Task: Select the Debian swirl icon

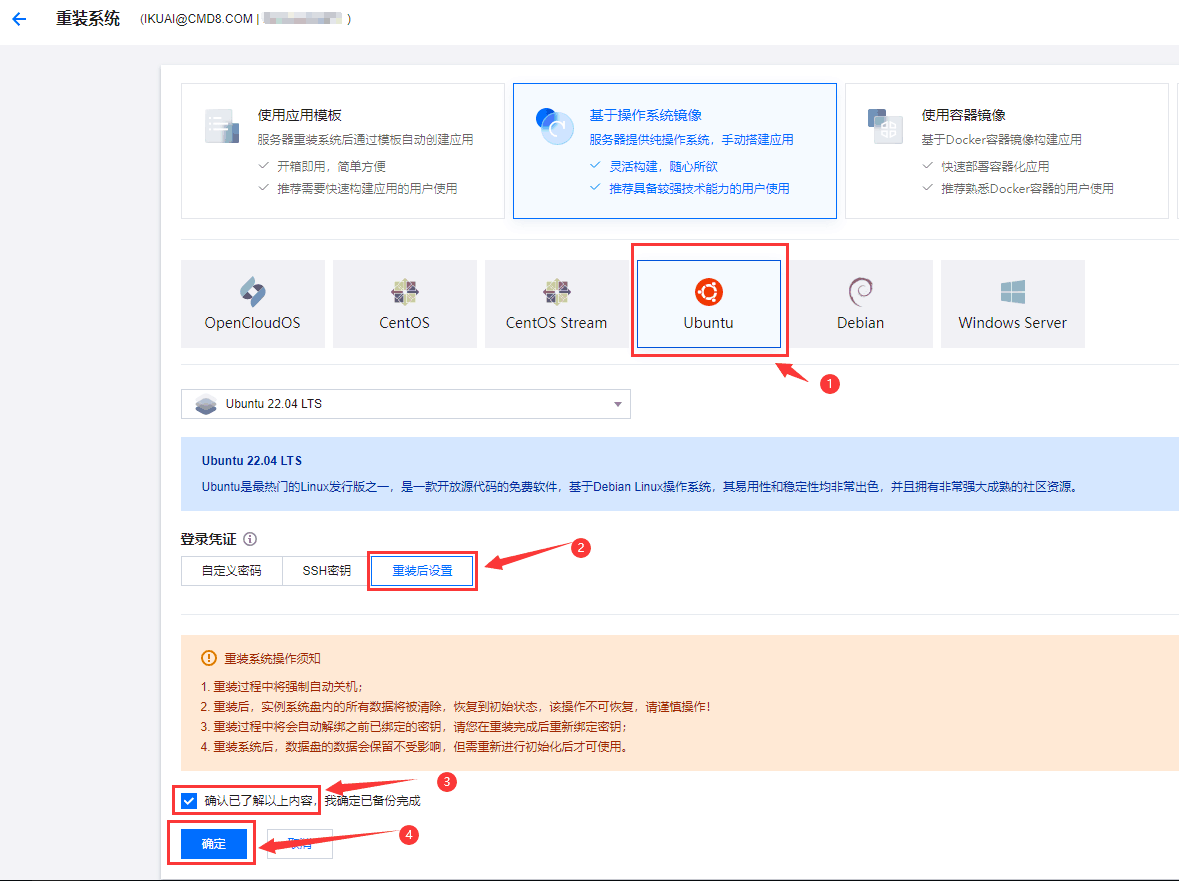Action: (x=860, y=291)
